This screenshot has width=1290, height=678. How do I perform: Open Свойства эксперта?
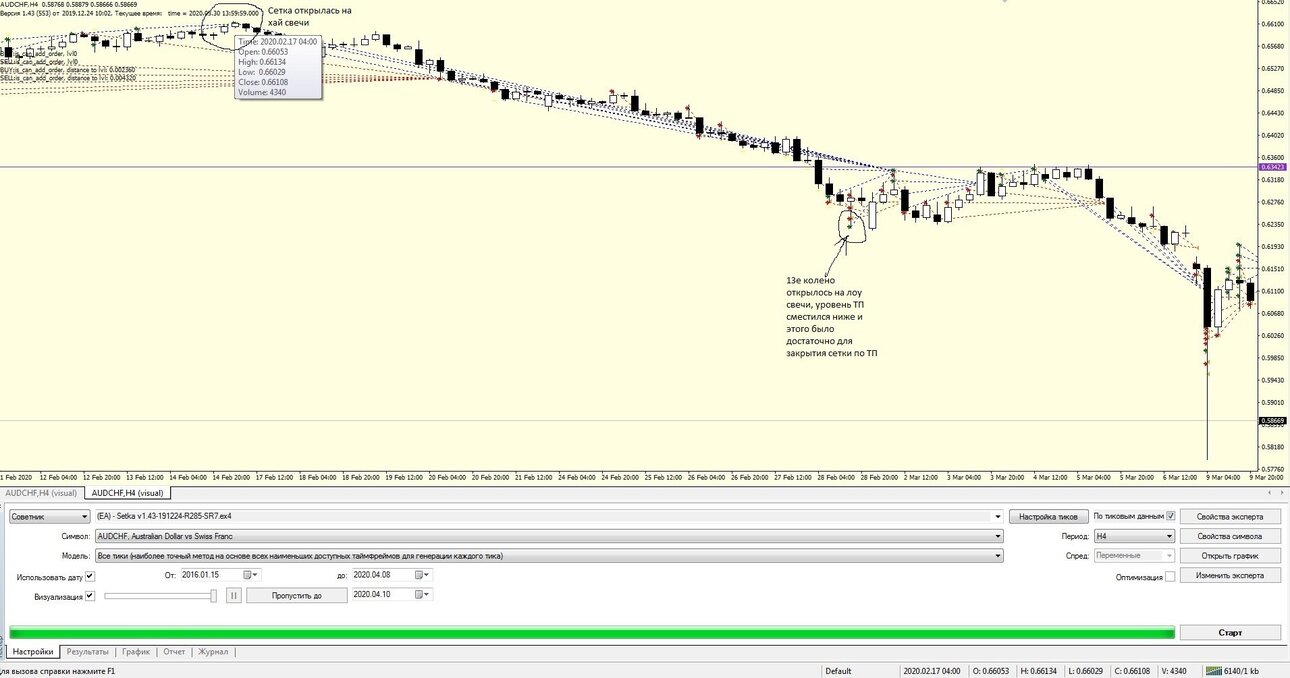(1230, 517)
